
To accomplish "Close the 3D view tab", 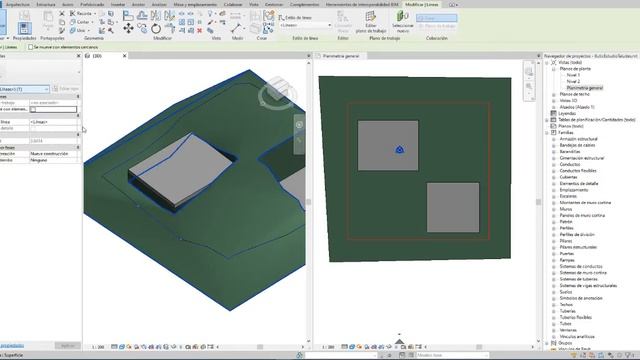I will tap(124, 56).
